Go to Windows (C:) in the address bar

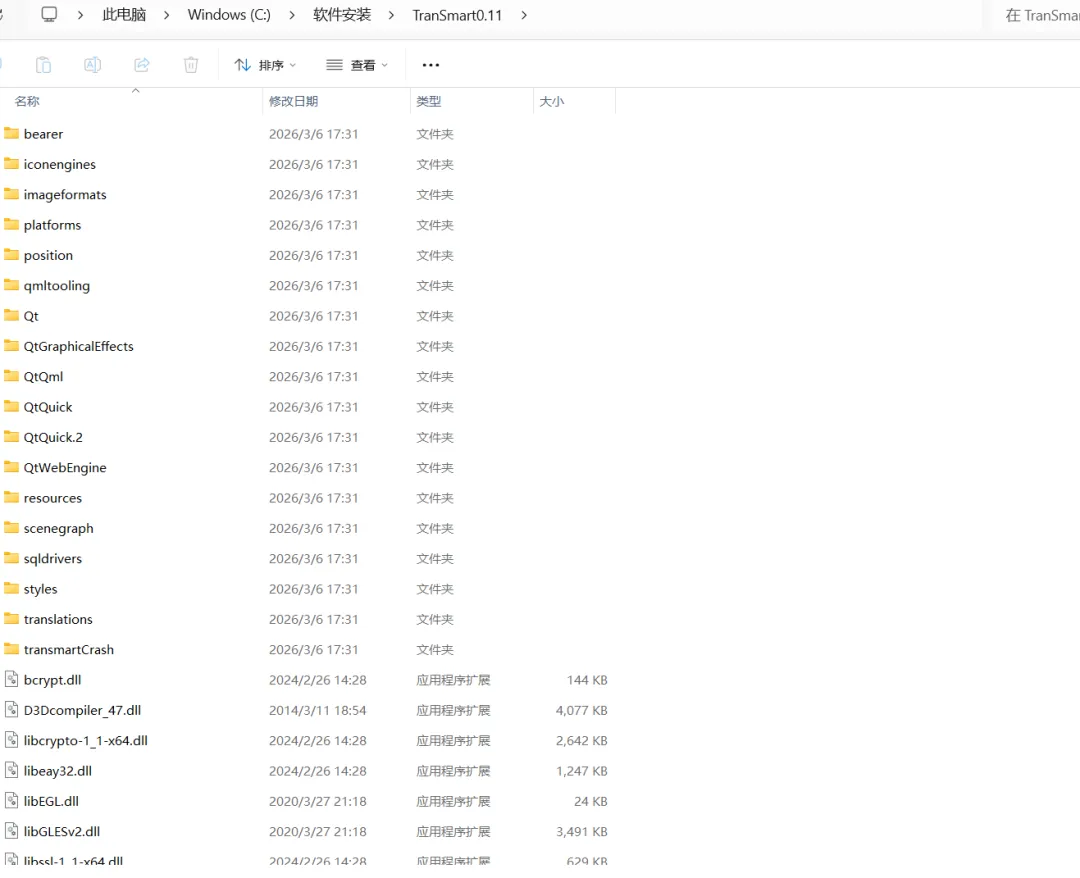pyautogui.click(x=229, y=14)
